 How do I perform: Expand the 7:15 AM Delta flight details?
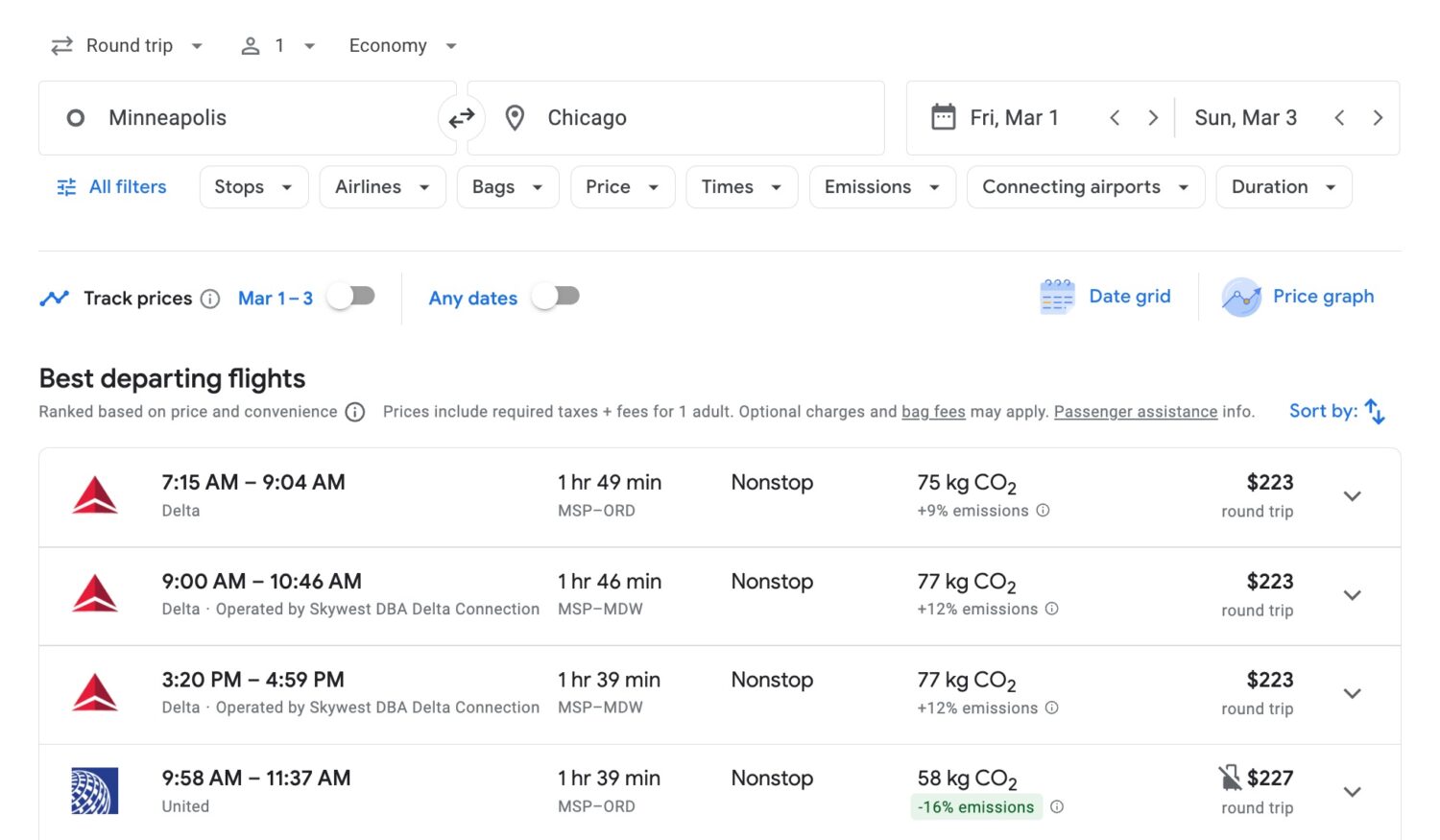[1352, 496]
